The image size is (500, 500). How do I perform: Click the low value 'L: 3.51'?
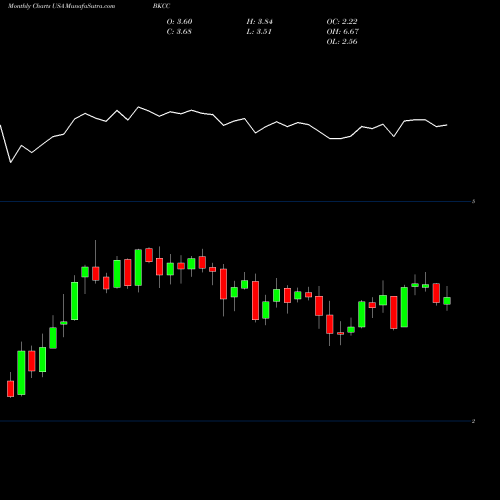click(x=259, y=32)
